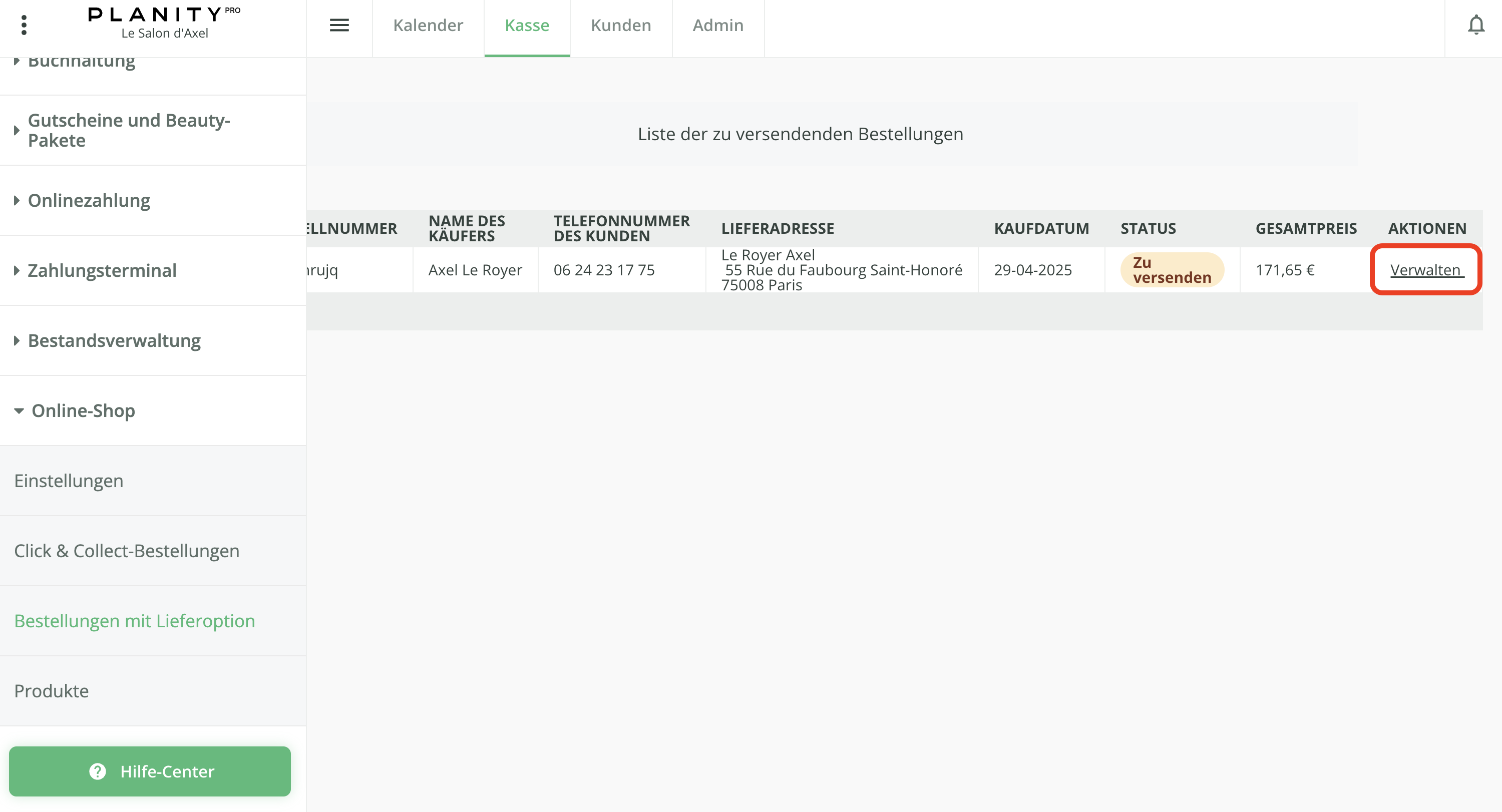Open the three-dot options menu
1502x812 pixels.
(24, 25)
